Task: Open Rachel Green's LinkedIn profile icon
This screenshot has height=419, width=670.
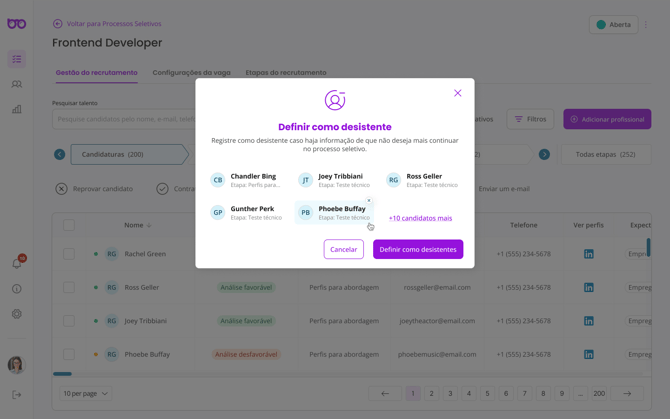Action: 588,254
